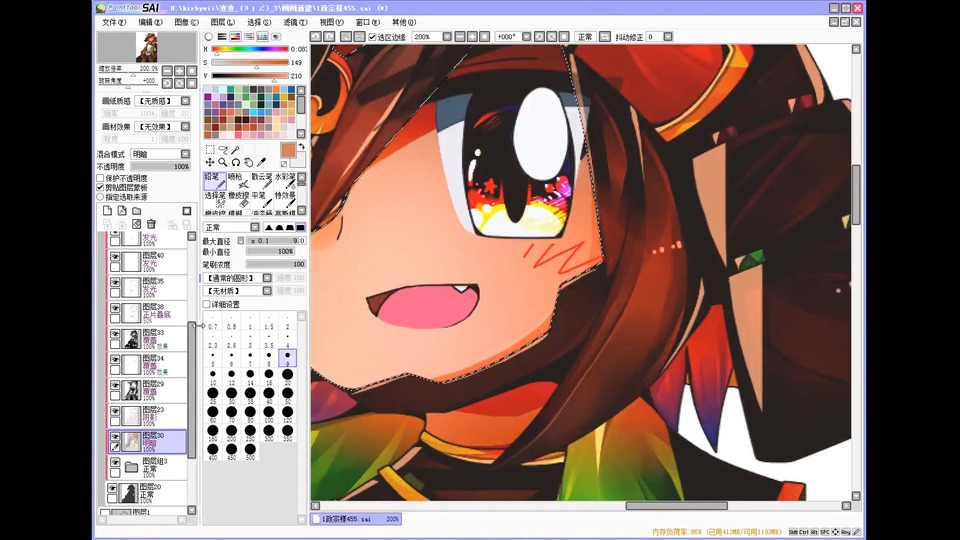
Task: Select 指定选取来源 selection source radio
Action: coord(100,197)
